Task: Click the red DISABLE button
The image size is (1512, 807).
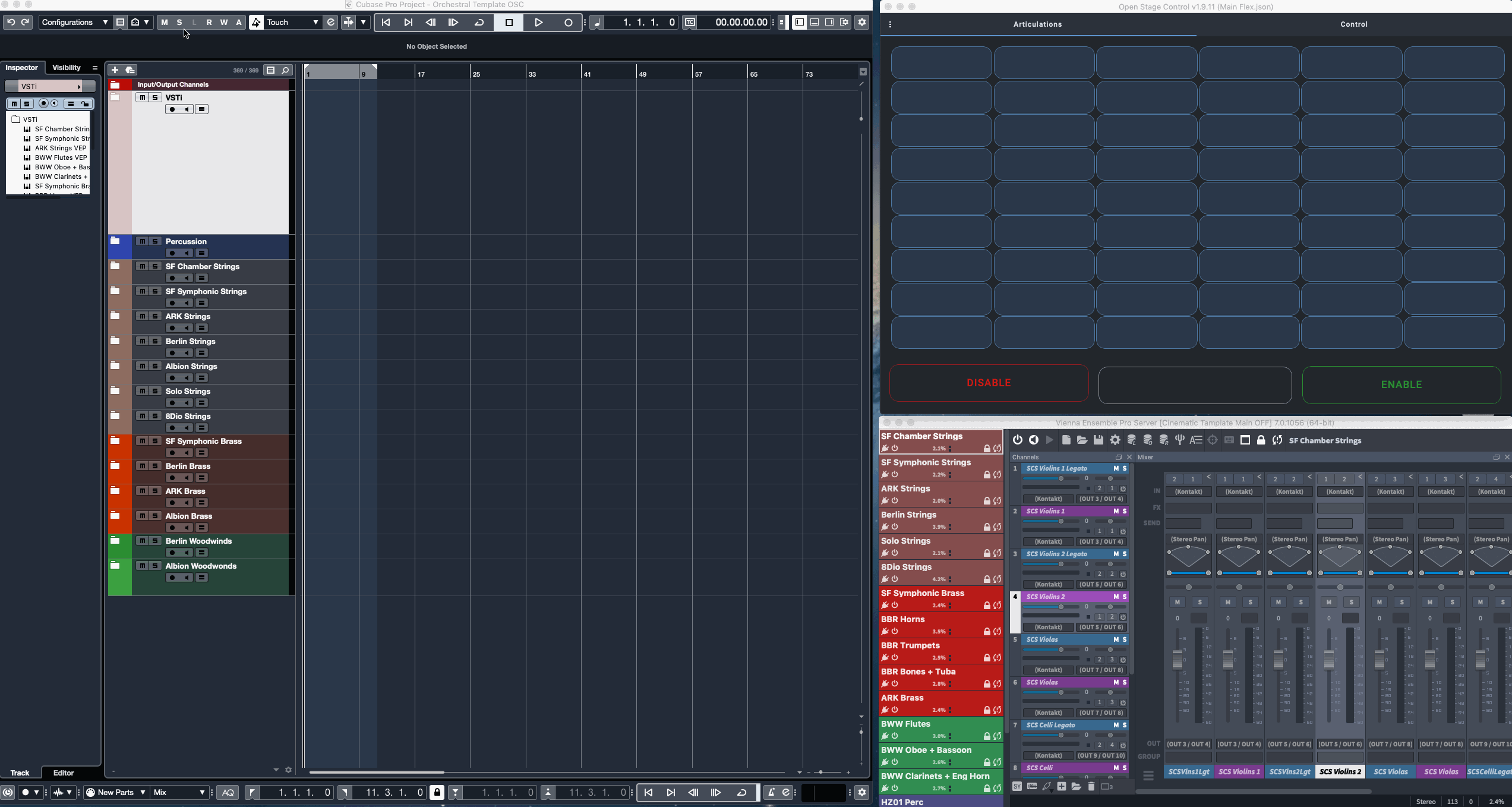Action: tap(989, 383)
